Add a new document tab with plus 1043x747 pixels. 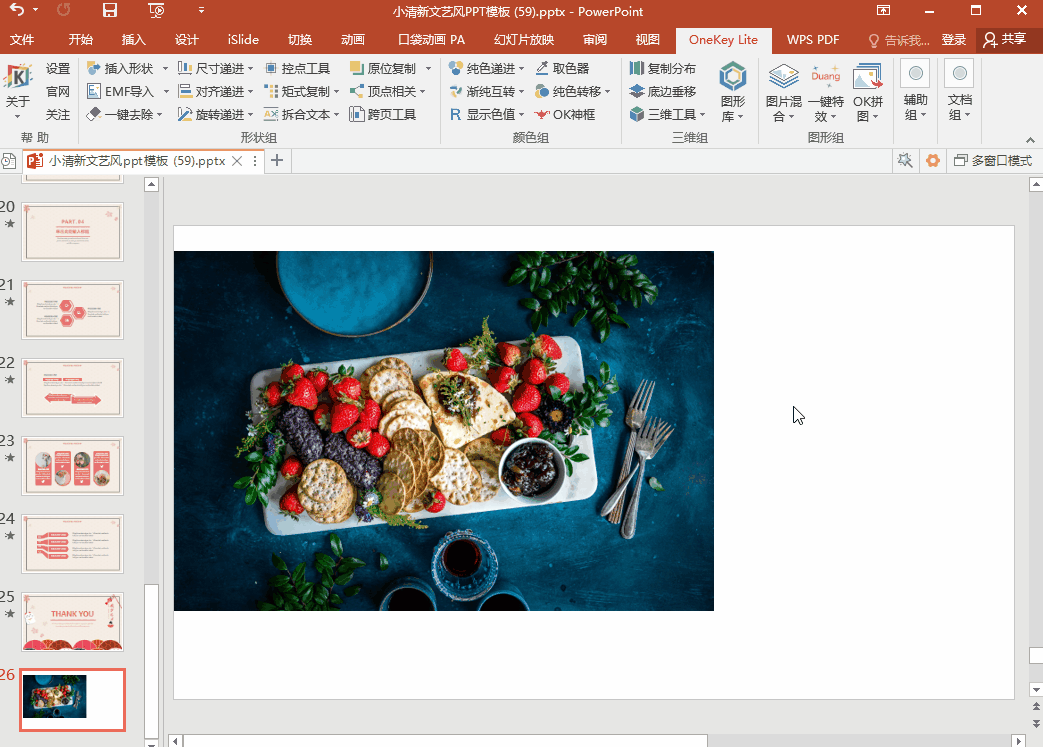(277, 161)
